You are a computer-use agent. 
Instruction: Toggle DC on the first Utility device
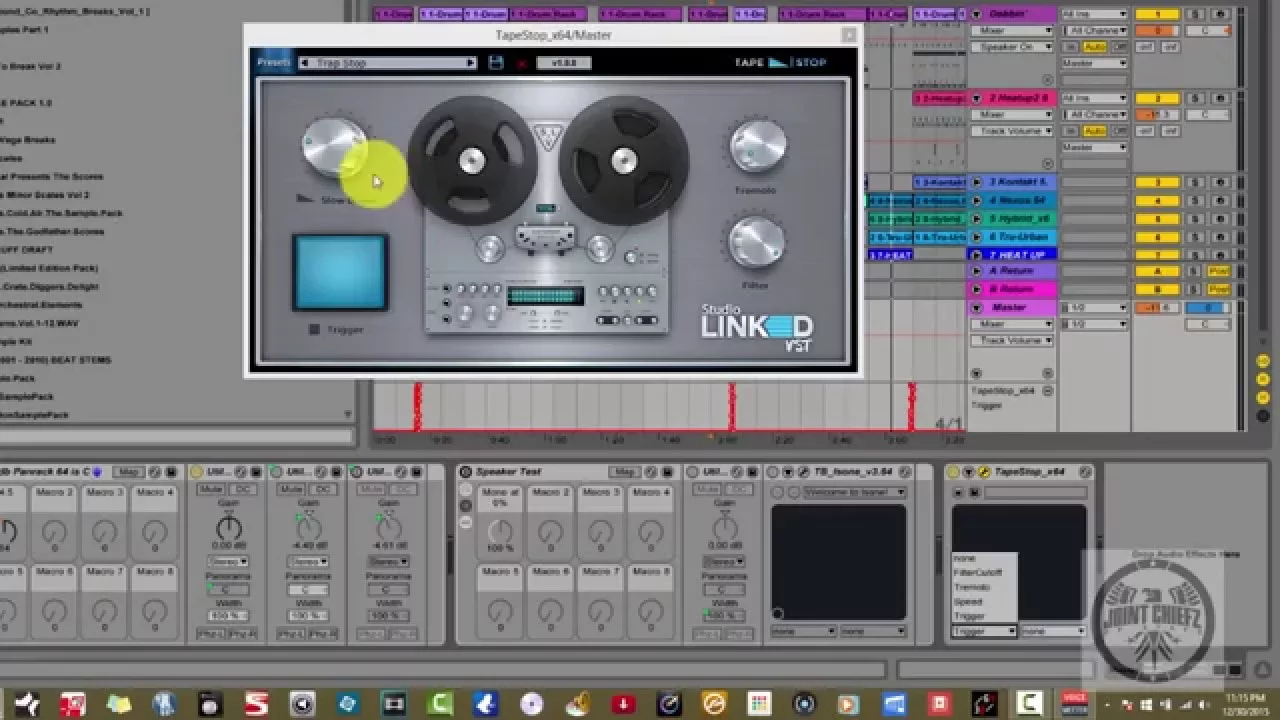coord(245,489)
